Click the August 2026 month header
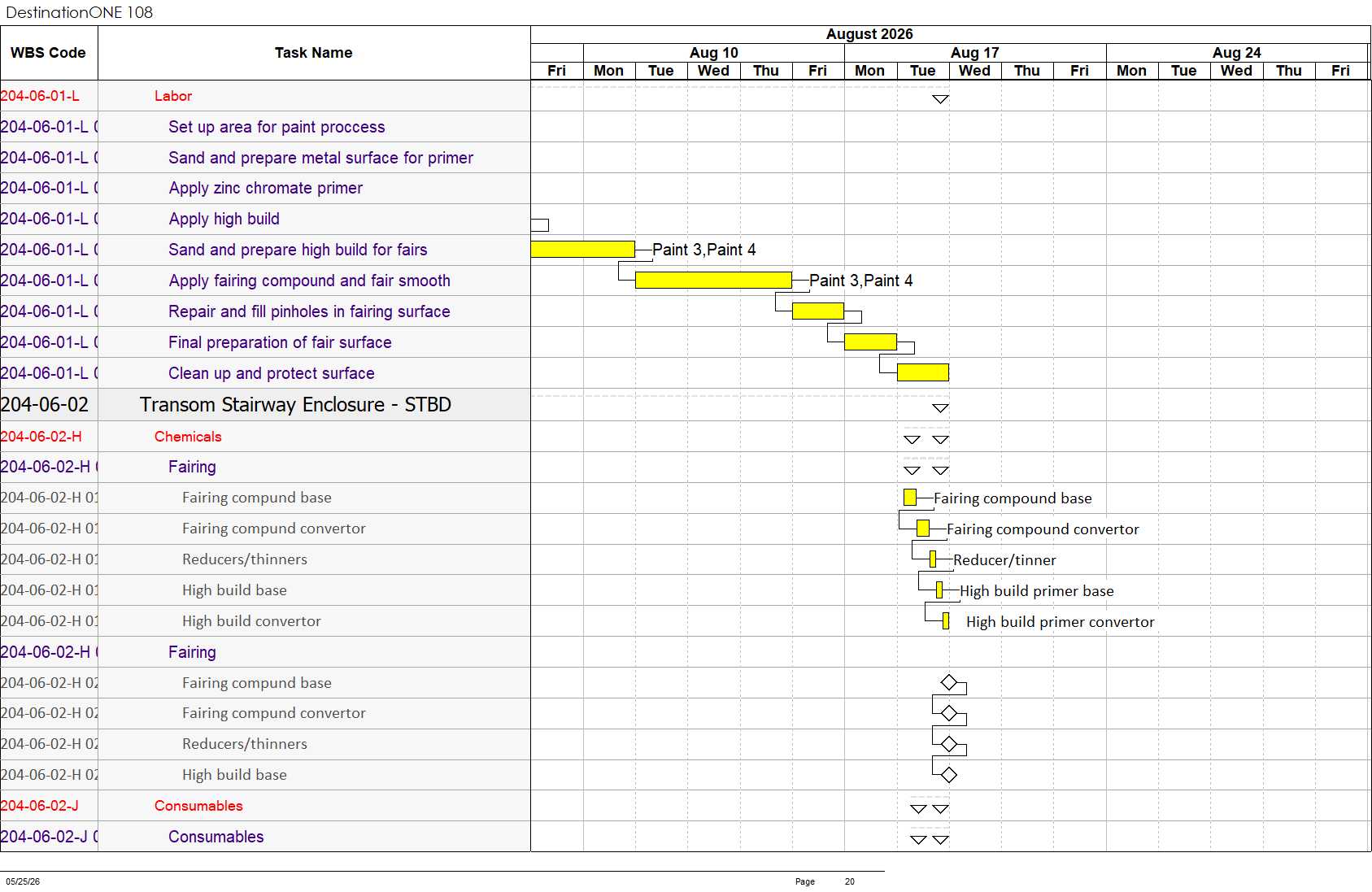 tap(869, 34)
